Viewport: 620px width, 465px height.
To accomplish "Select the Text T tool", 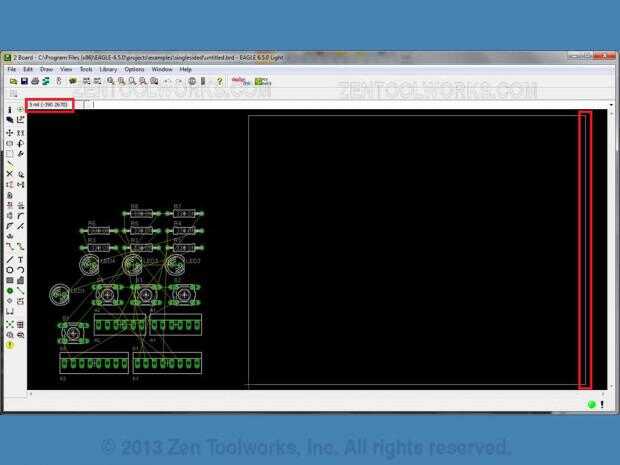I will (21, 260).
